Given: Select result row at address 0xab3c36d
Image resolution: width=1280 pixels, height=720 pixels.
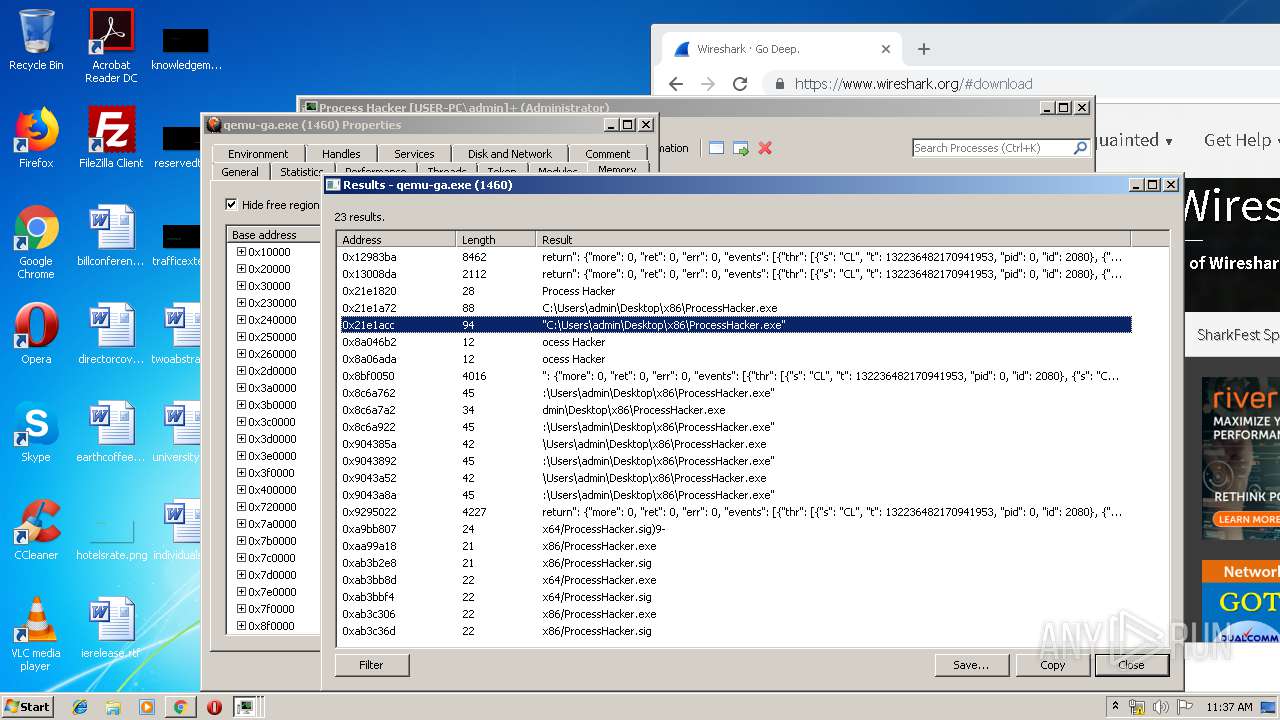Looking at the screenshot, I should [x=735, y=631].
